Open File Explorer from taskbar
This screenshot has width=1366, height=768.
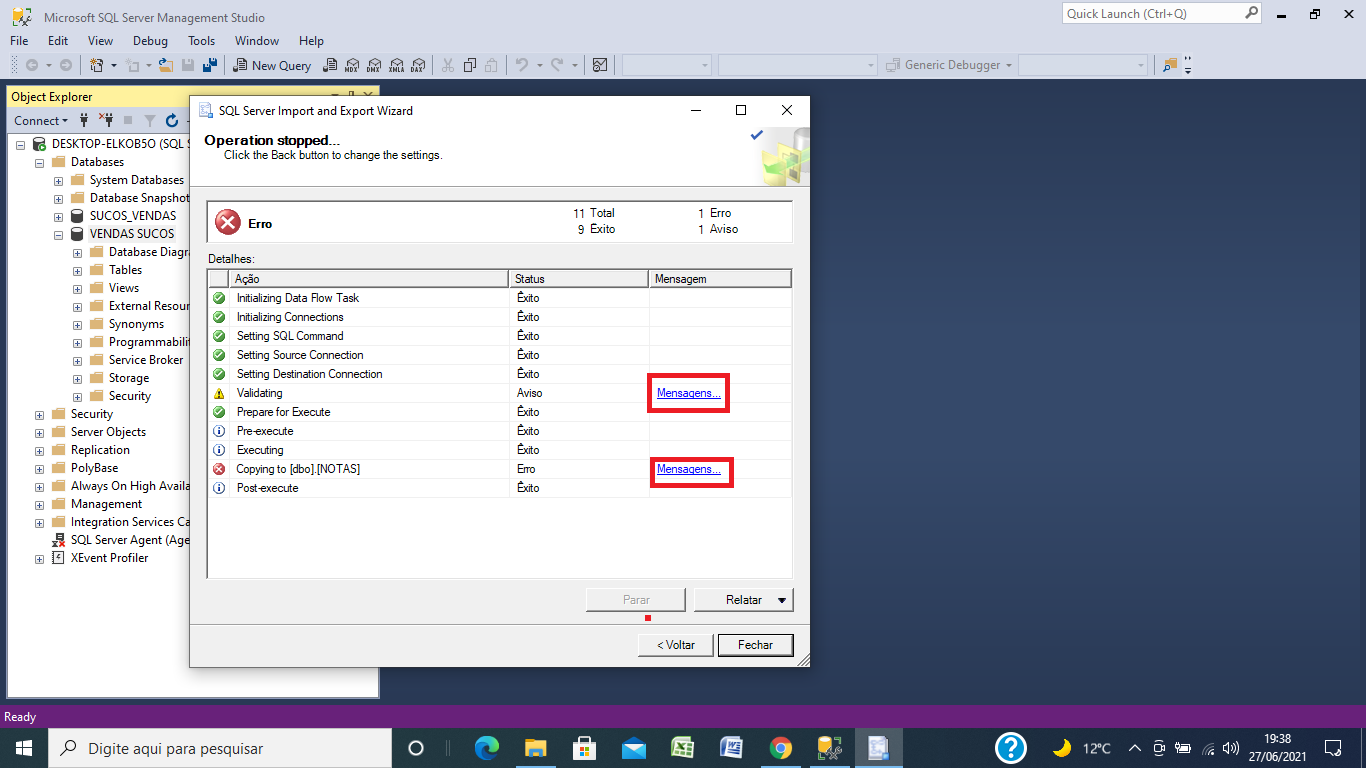coord(536,748)
